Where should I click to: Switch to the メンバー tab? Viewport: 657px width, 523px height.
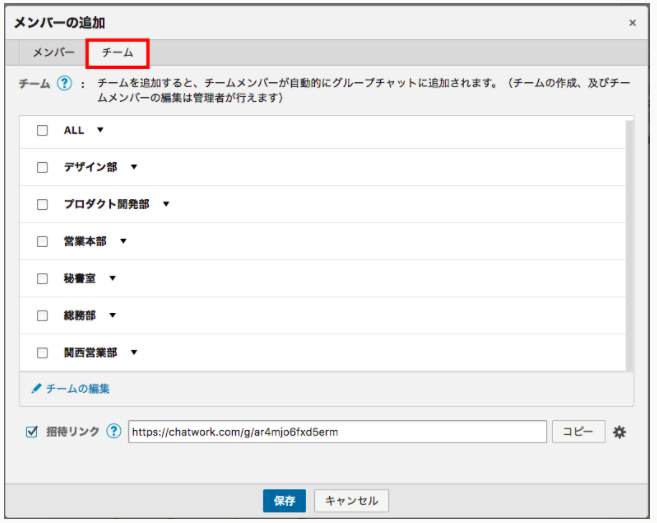53,52
